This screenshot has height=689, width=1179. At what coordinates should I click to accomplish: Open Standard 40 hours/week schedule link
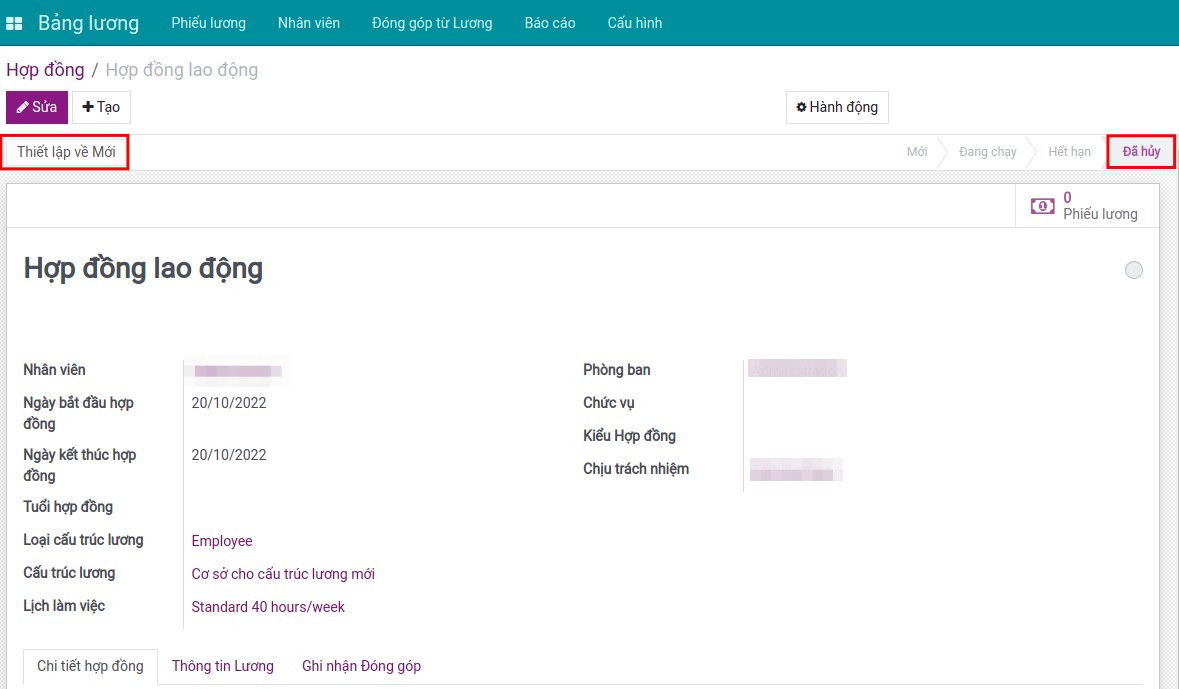tap(268, 607)
